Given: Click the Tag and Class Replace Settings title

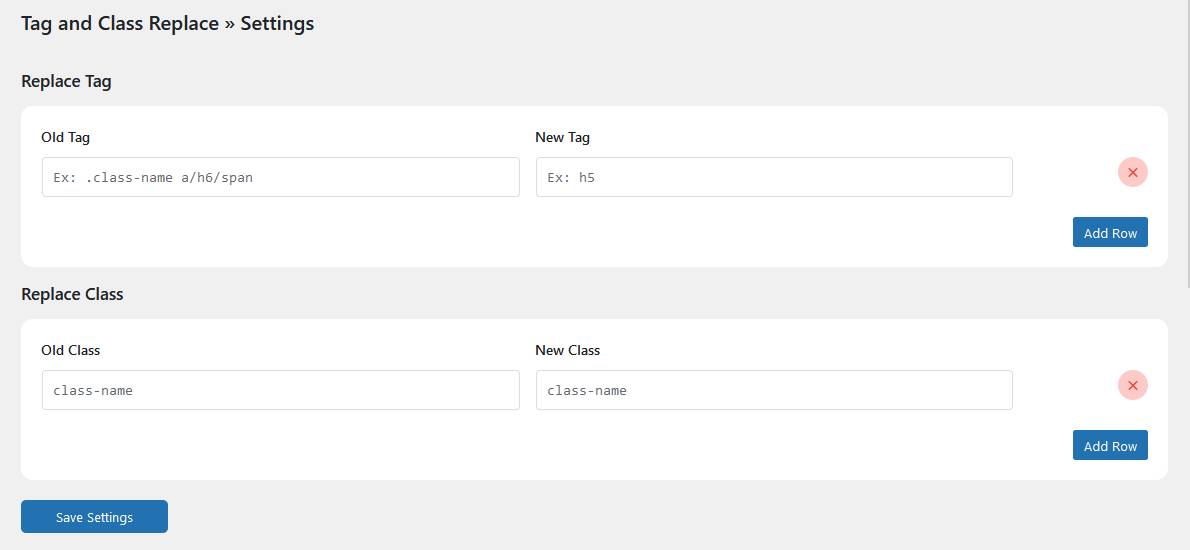Looking at the screenshot, I should point(167,23).
